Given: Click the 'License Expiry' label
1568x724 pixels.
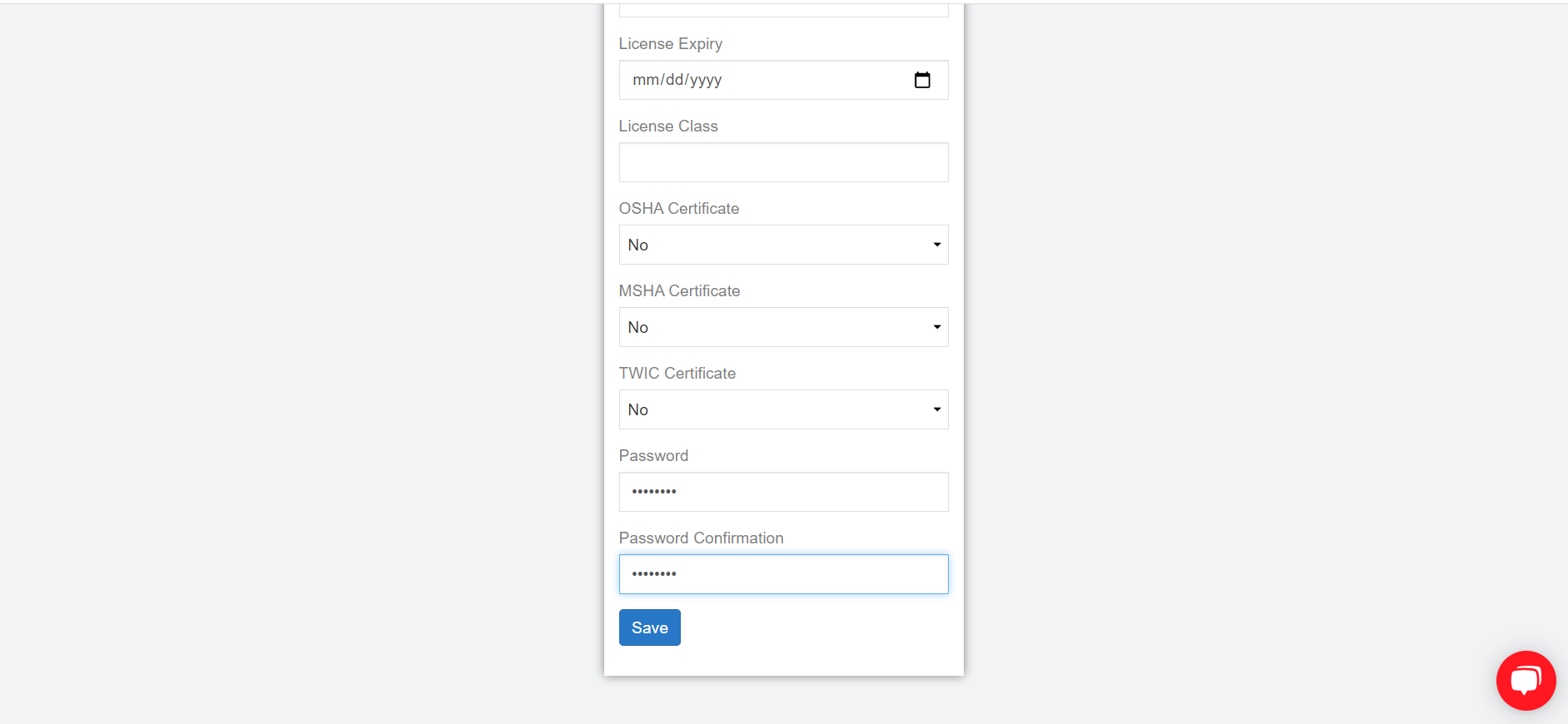Looking at the screenshot, I should tap(670, 44).
